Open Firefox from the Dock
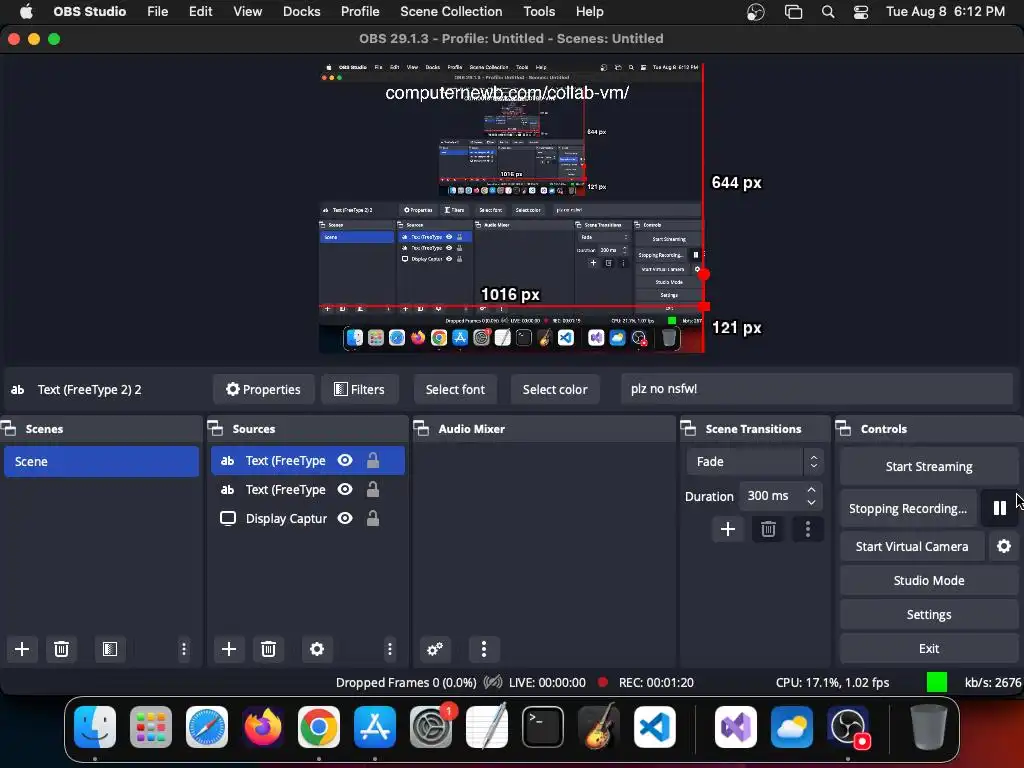The width and height of the screenshot is (1024, 768). tap(263, 727)
